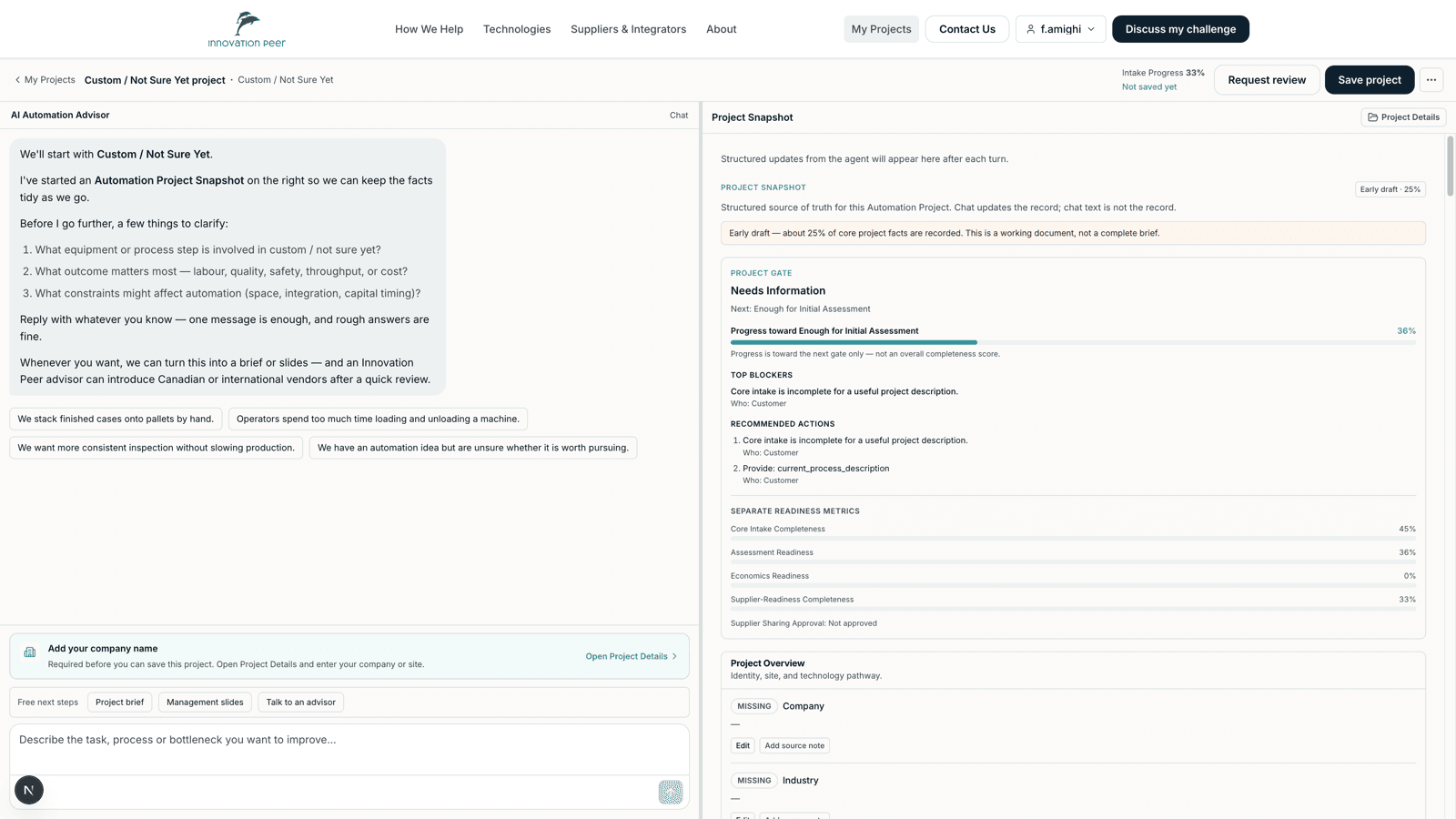Click the MISSING badge next to Industry

(753, 781)
